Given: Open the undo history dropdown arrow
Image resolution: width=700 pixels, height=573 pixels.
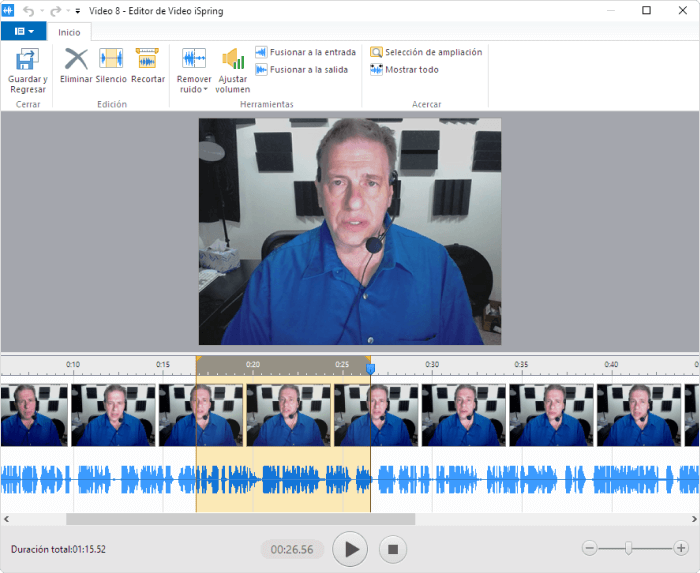Looking at the screenshot, I should pyautogui.click(x=42, y=11).
